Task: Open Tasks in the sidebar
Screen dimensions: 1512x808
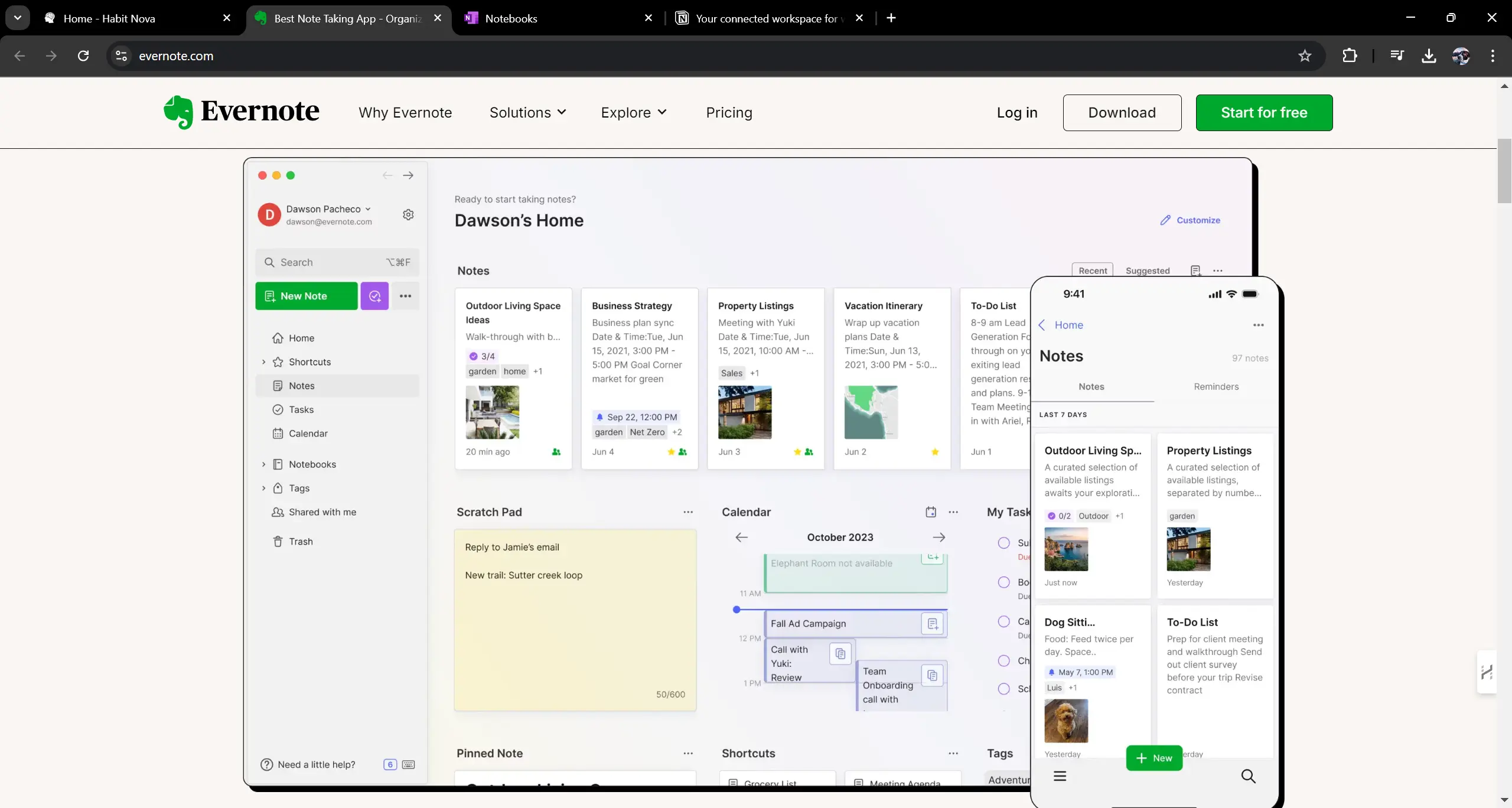Action: (337, 410)
